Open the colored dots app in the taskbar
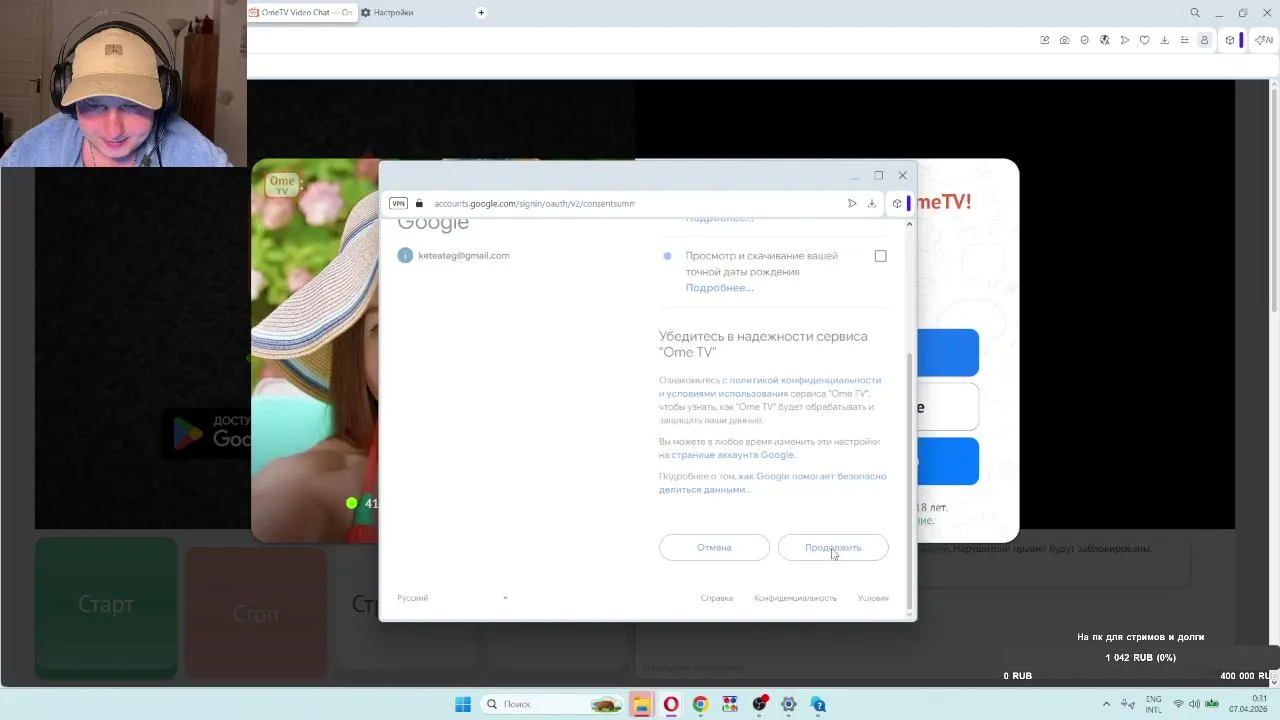This screenshot has height=720, width=1280. pos(730,704)
